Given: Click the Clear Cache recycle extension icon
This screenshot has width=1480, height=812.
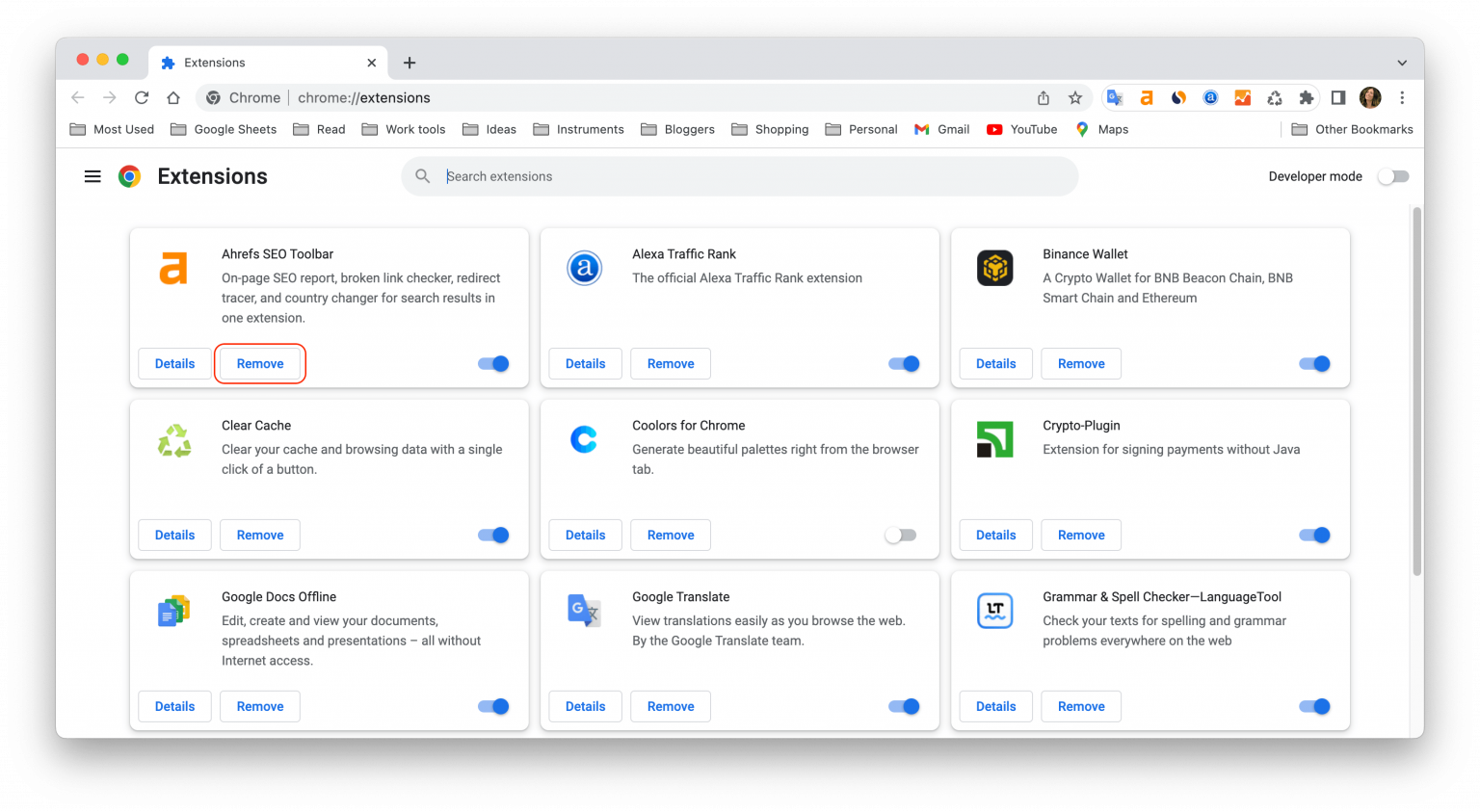Looking at the screenshot, I should (x=173, y=439).
